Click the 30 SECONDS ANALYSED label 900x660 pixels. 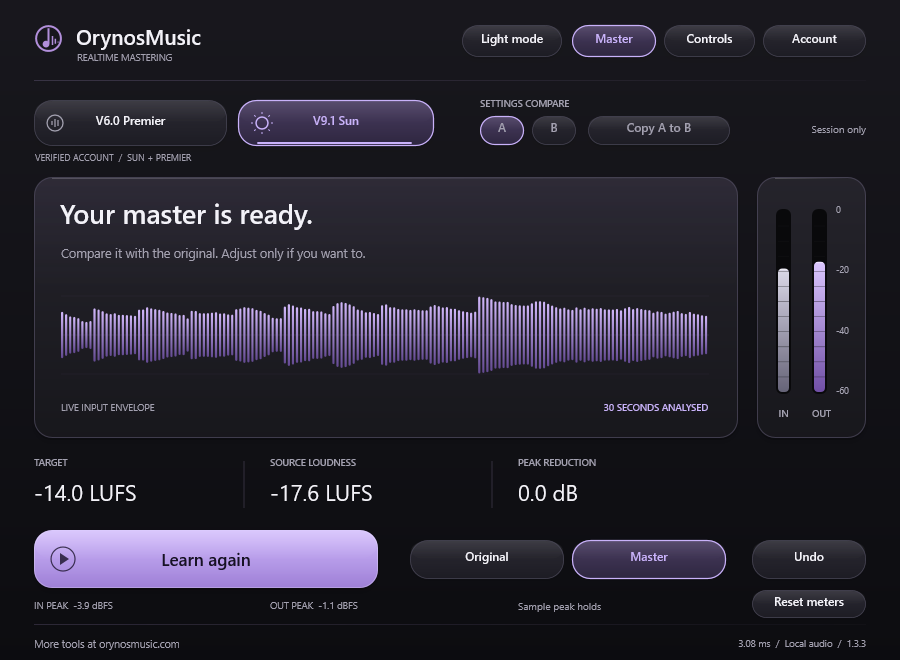[655, 407]
